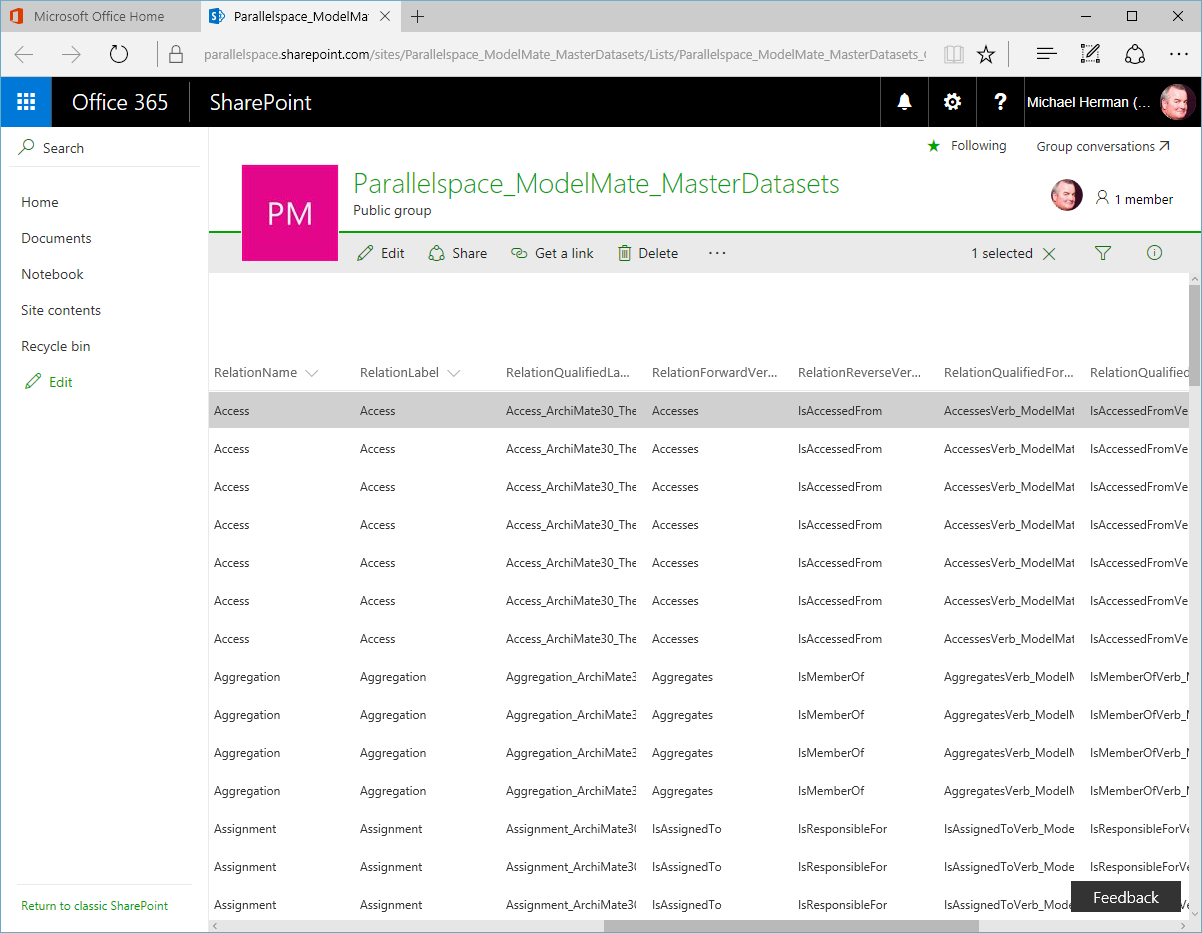The image size is (1202, 933).
Task: Select Site contents in the sidebar
Action: pyautogui.click(x=60, y=310)
